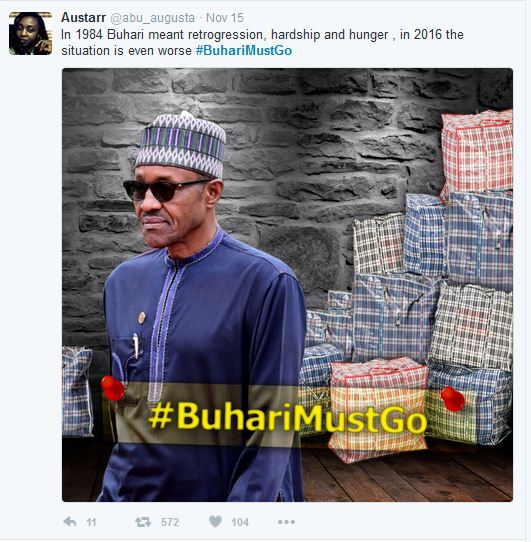Click the red checkered bag on top
The image size is (531, 542).
[477, 152]
